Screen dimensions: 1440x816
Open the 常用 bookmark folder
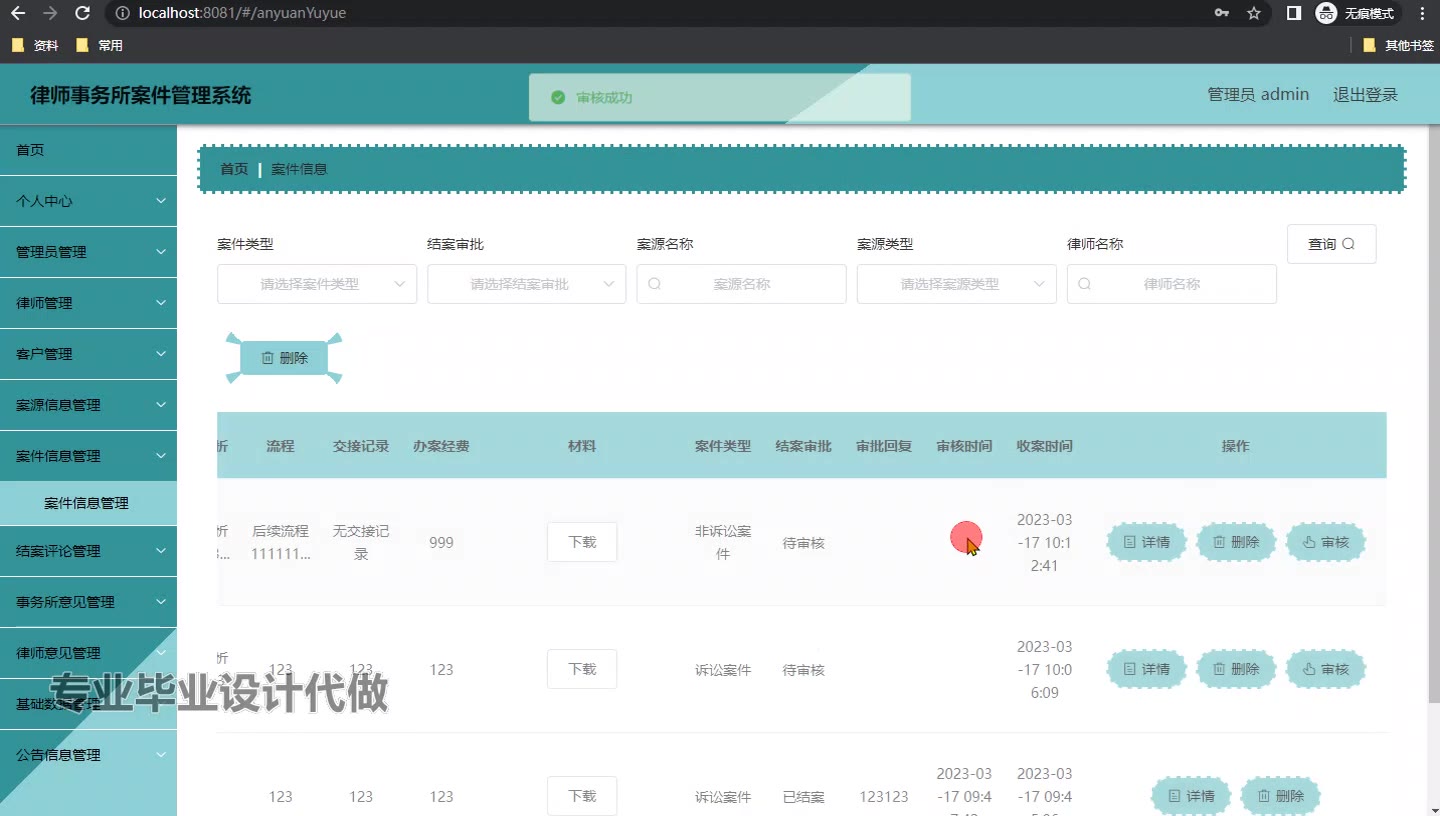click(99, 45)
